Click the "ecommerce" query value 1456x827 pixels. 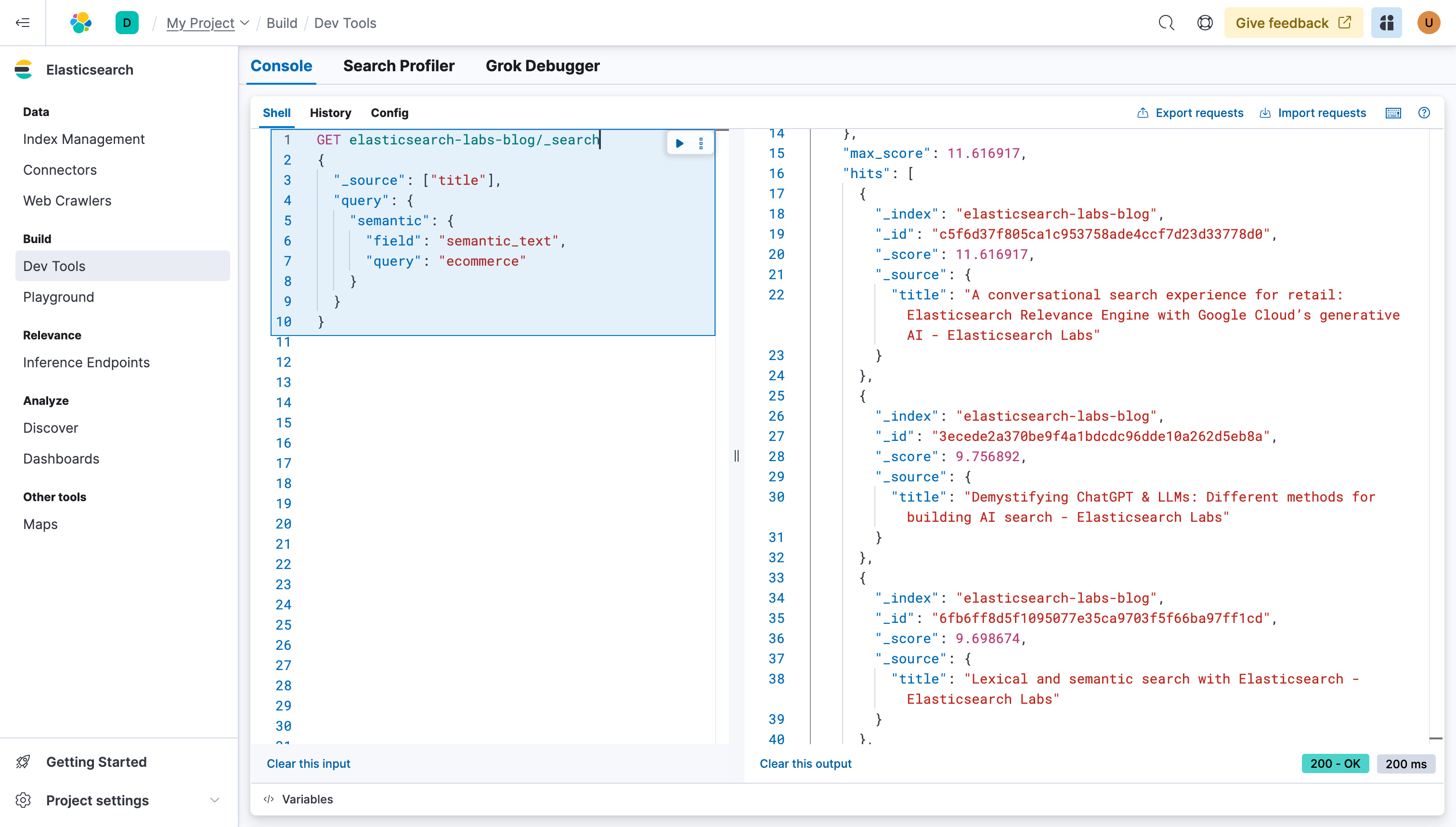(x=482, y=261)
